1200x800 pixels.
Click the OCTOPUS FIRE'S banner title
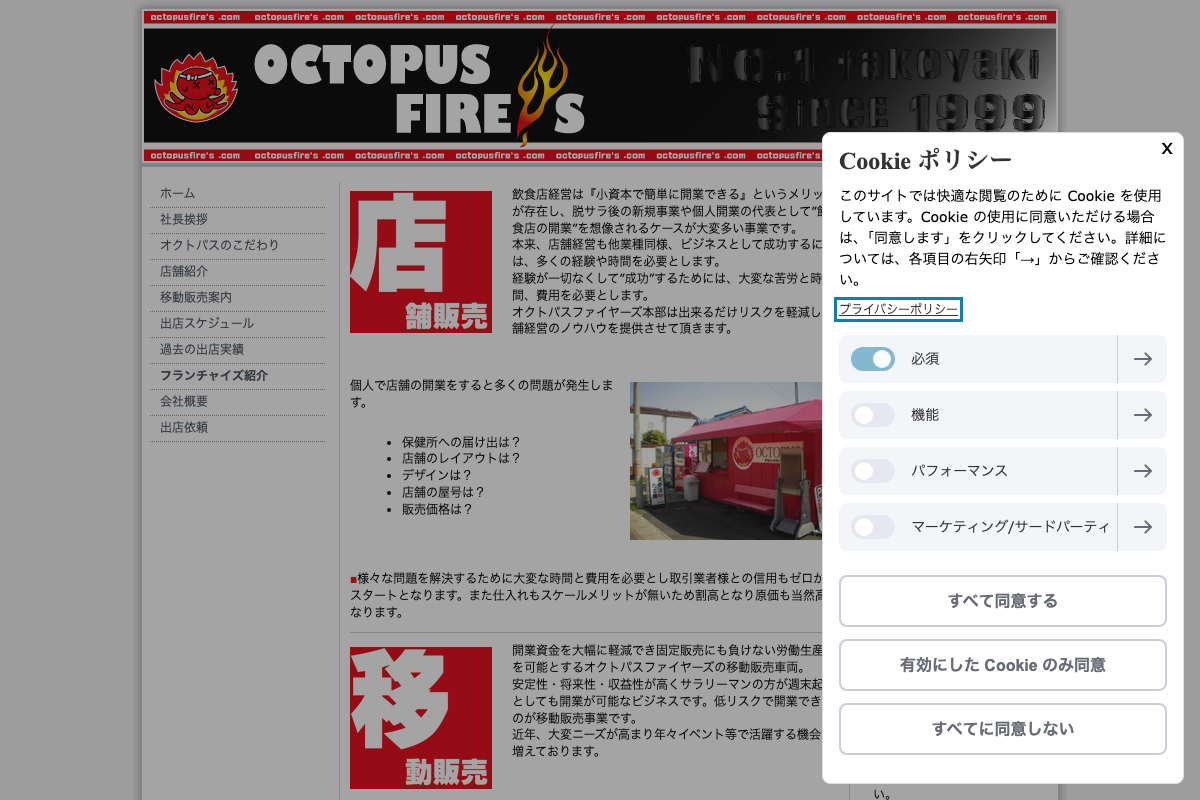420,90
